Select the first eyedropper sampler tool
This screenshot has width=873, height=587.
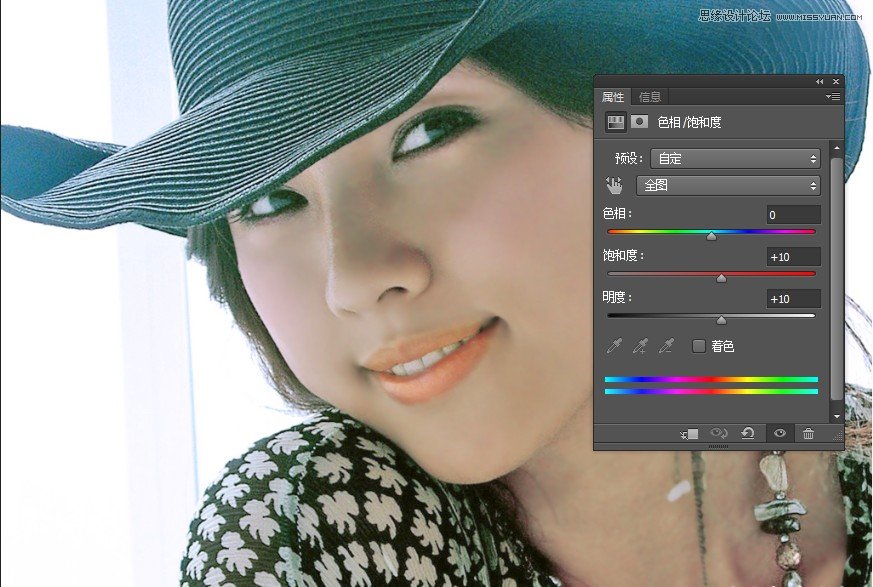pyautogui.click(x=614, y=345)
